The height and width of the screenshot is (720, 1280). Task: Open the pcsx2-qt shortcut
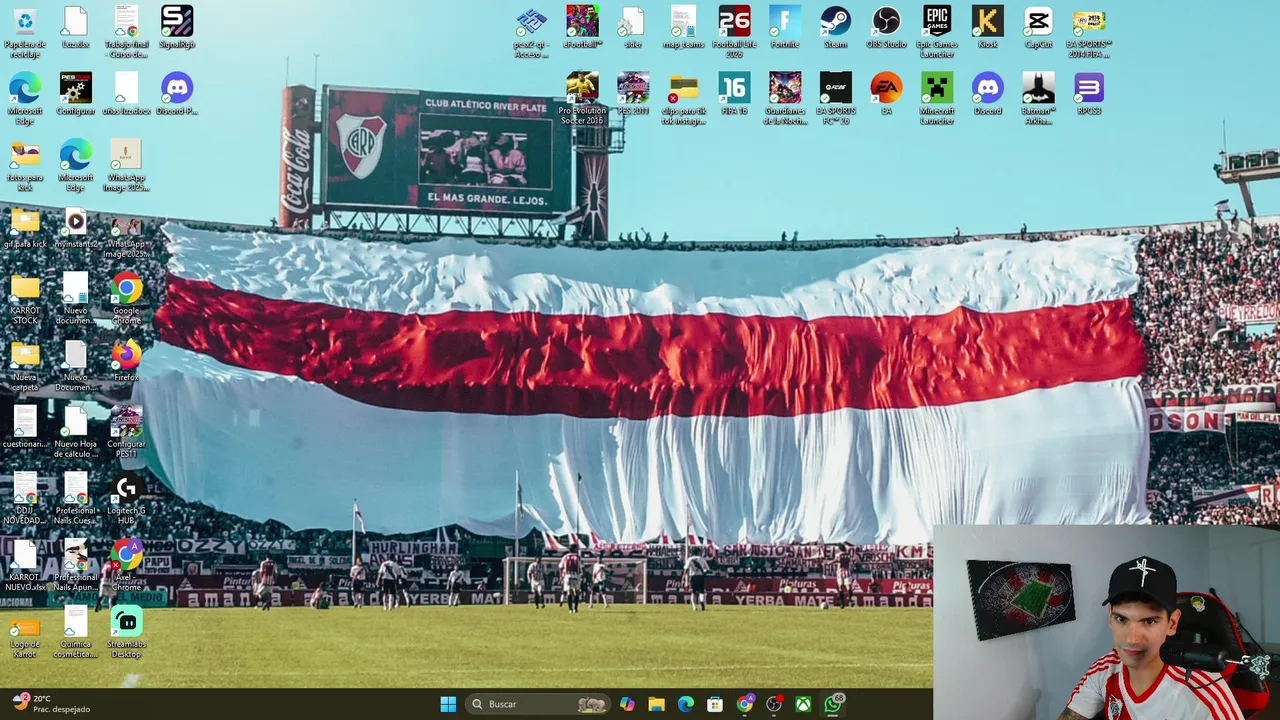click(x=531, y=32)
